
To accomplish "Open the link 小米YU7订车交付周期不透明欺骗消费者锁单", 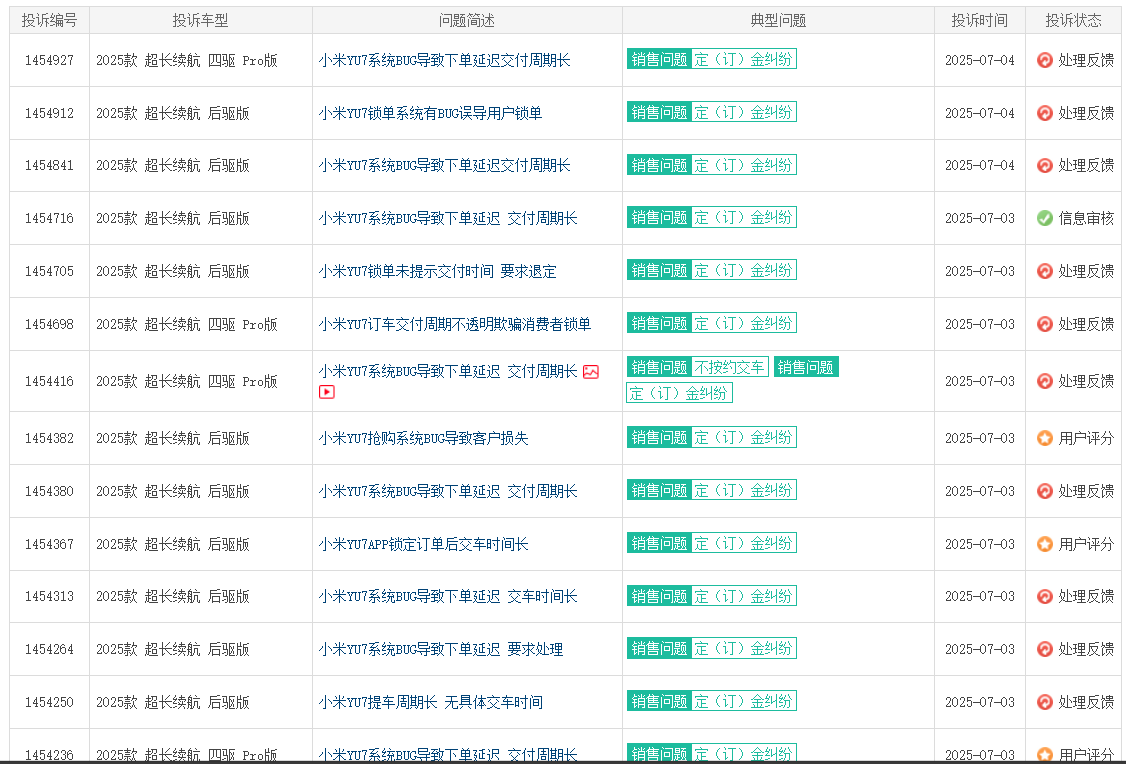I will coord(455,324).
